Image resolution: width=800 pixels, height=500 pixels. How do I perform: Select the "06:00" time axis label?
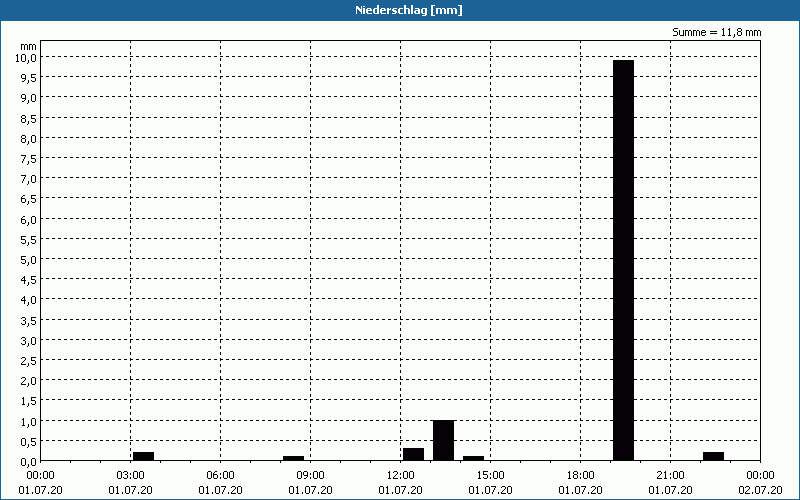pos(220,476)
